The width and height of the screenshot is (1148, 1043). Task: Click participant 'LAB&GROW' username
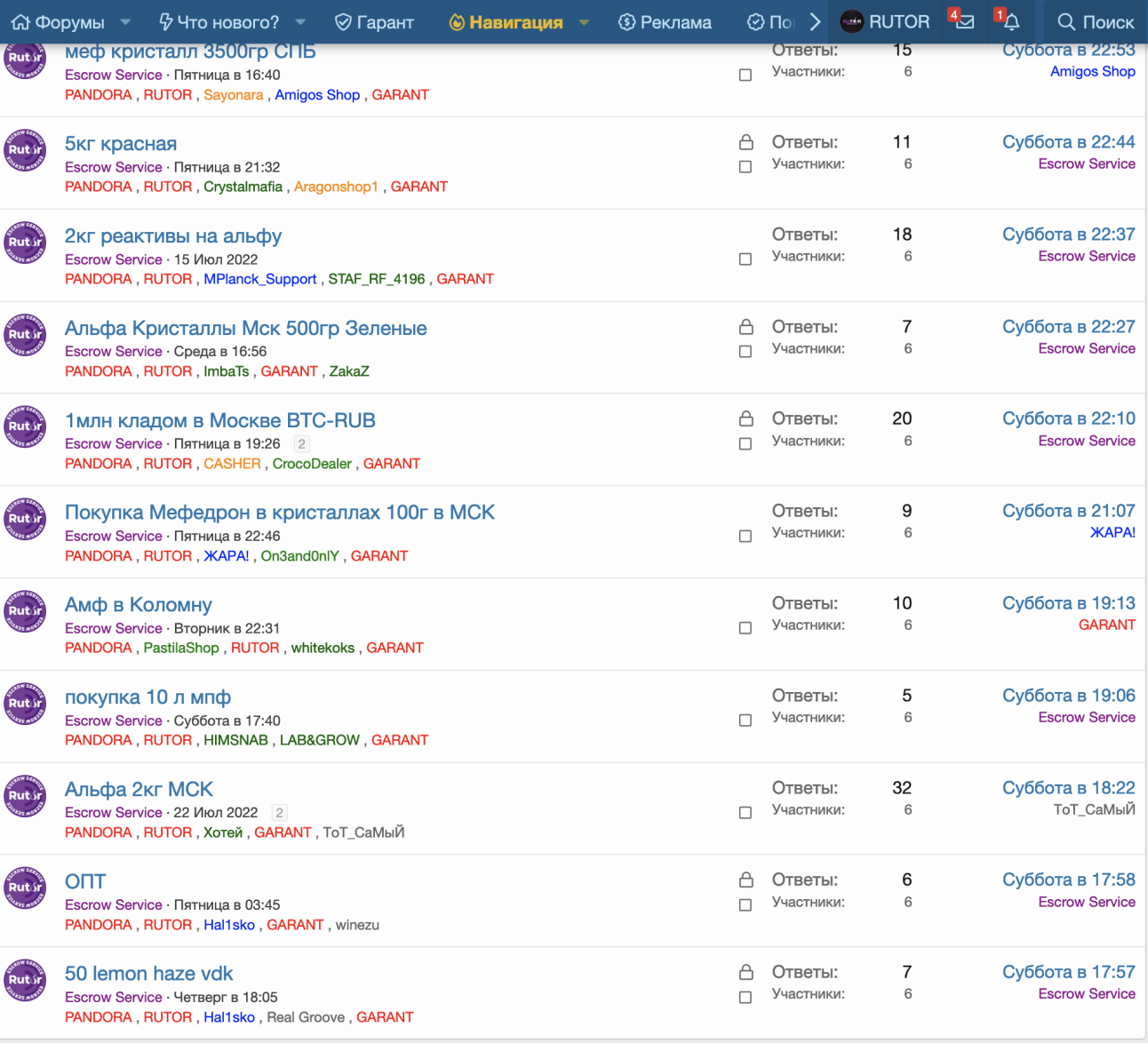click(320, 740)
